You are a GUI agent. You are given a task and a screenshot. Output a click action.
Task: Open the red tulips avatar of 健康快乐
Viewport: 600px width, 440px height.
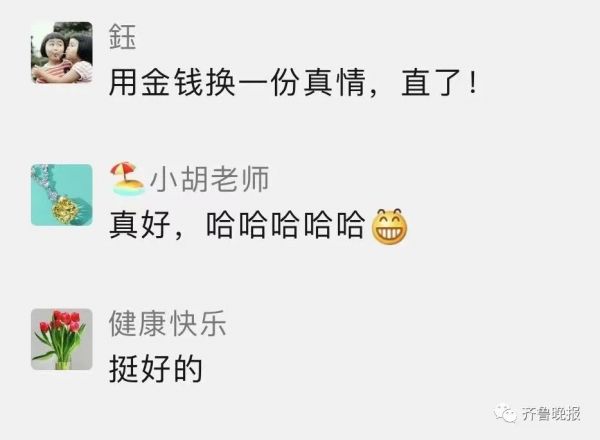(x=62, y=339)
